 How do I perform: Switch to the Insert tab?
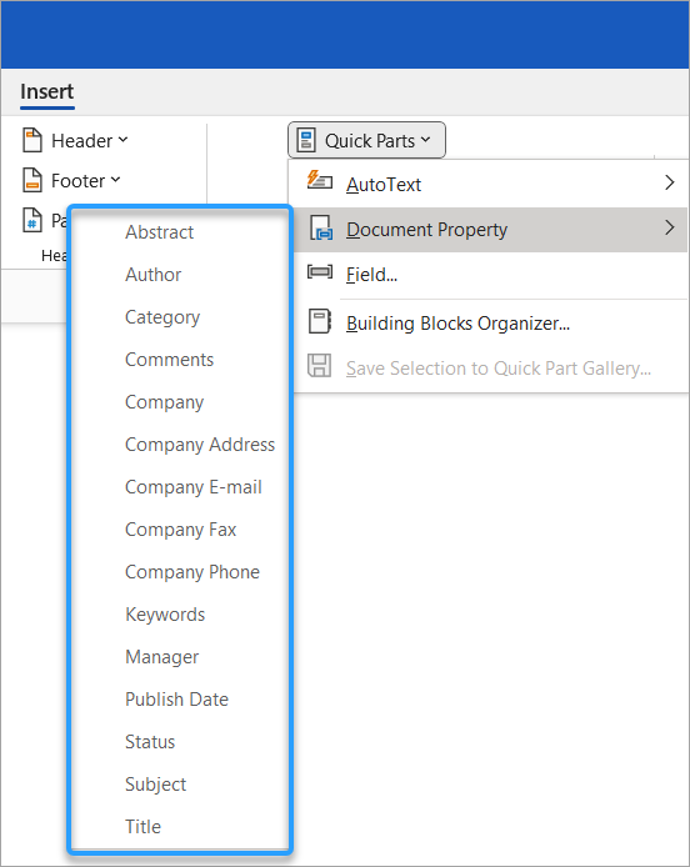[46, 91]
